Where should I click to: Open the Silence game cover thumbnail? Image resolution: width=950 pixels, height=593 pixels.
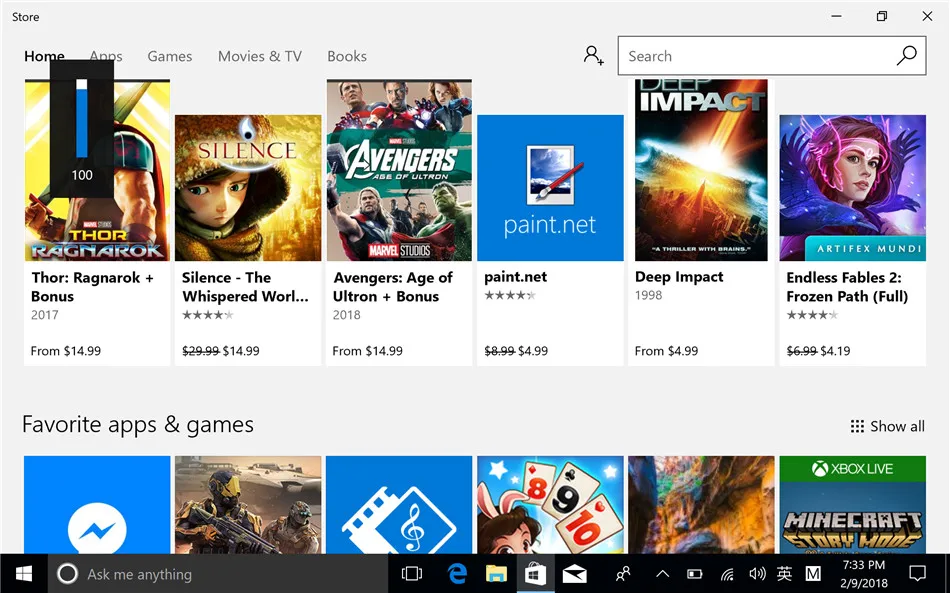click(248, 188)
